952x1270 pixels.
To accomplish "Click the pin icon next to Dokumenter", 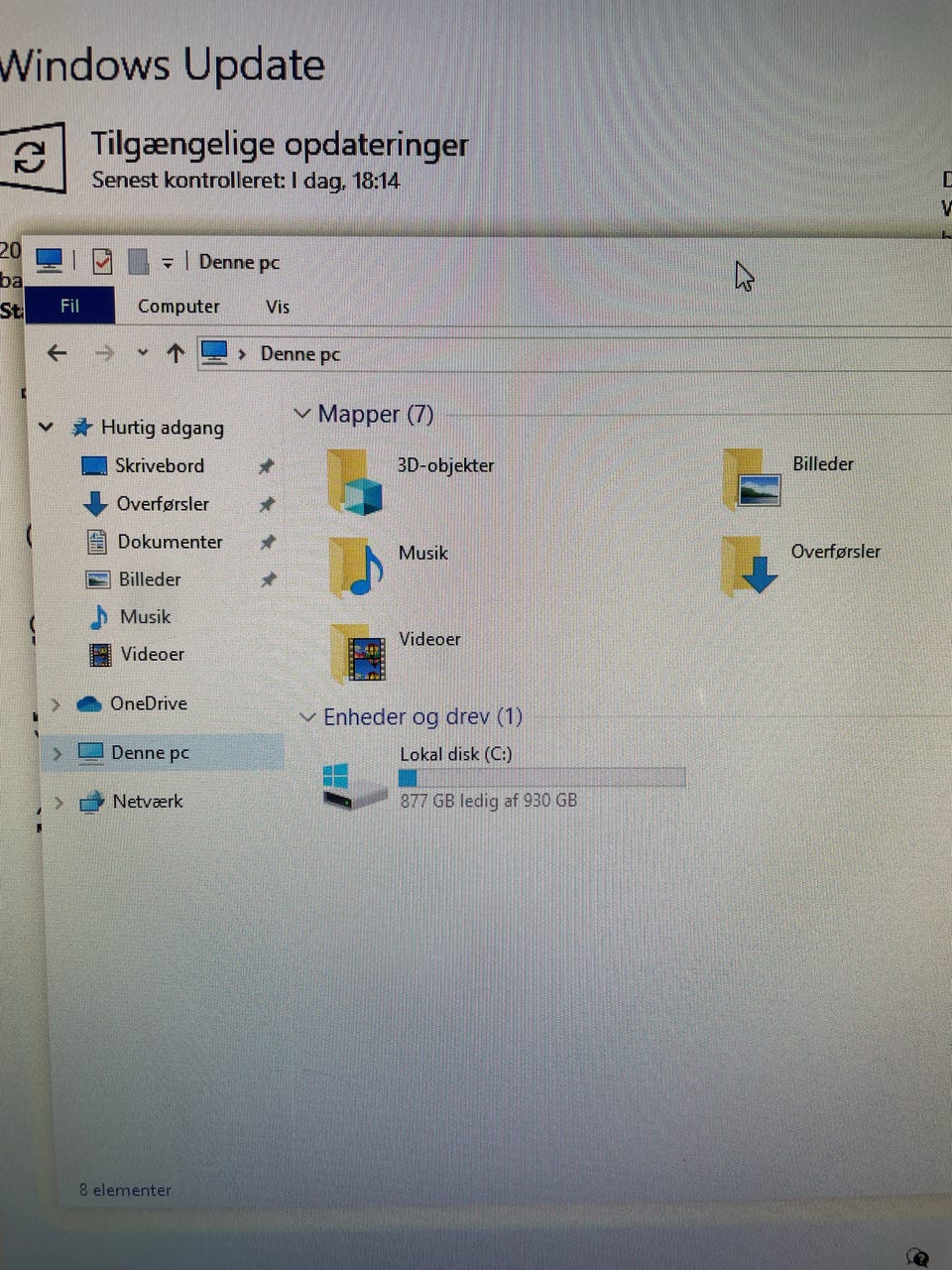I will click(x=268, y=542).
